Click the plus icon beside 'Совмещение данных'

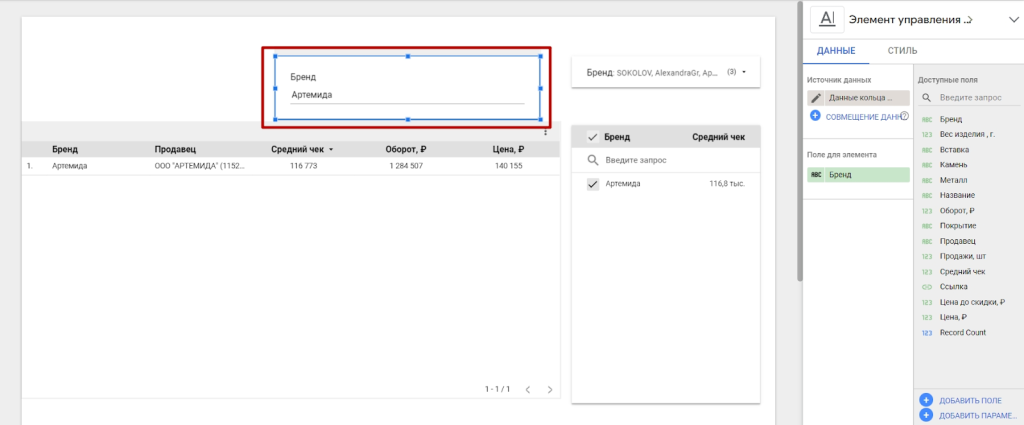coord(815,117)
